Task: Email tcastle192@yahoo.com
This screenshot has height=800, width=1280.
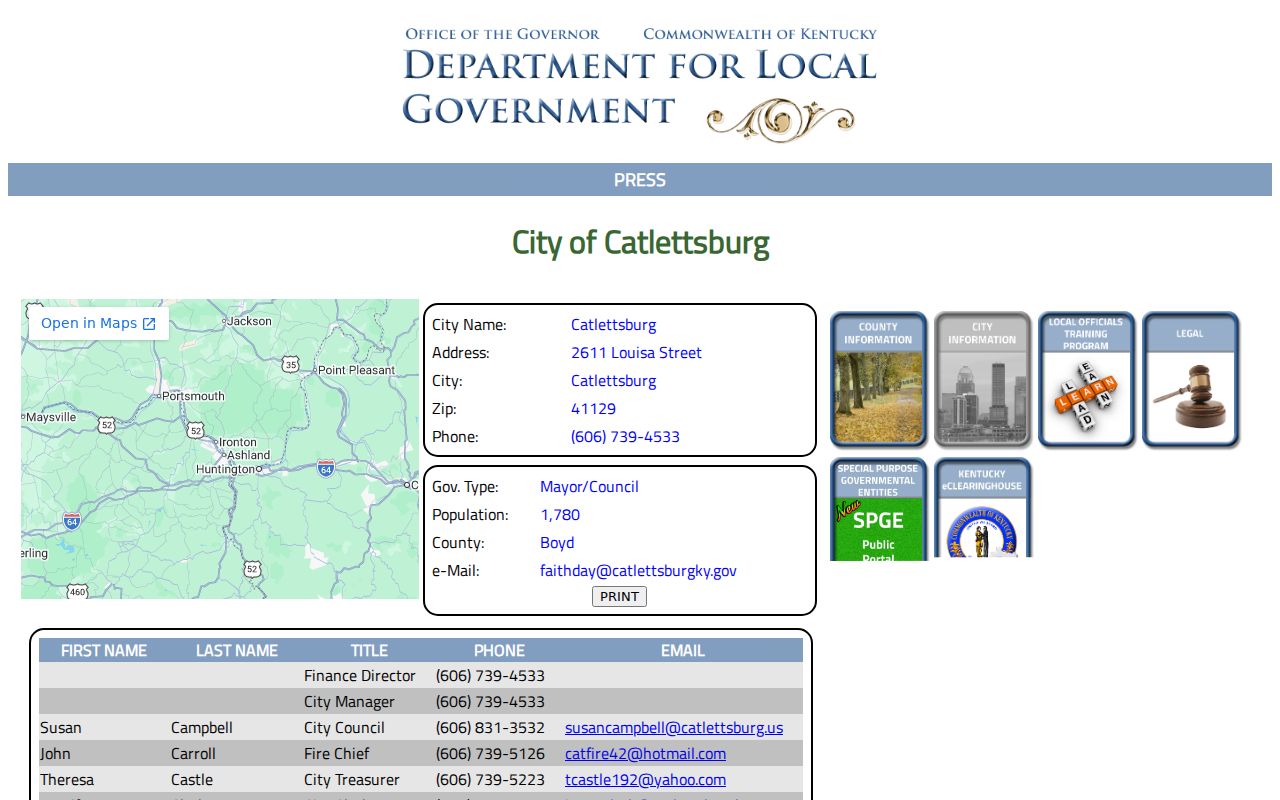Action: pyautogui.click(x=645, y=780)
